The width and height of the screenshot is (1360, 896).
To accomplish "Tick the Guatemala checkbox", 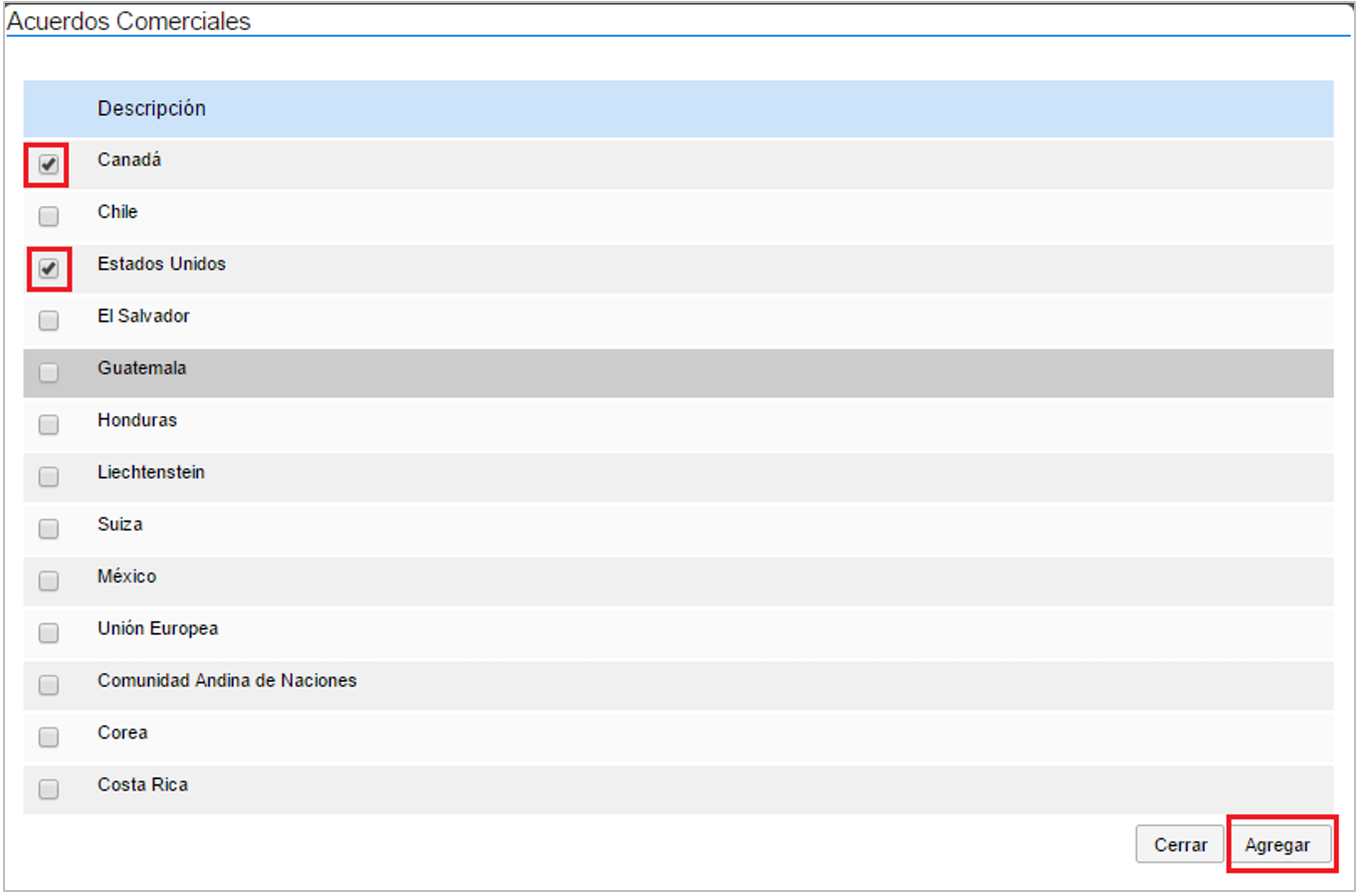I will [x=48, y=372].
